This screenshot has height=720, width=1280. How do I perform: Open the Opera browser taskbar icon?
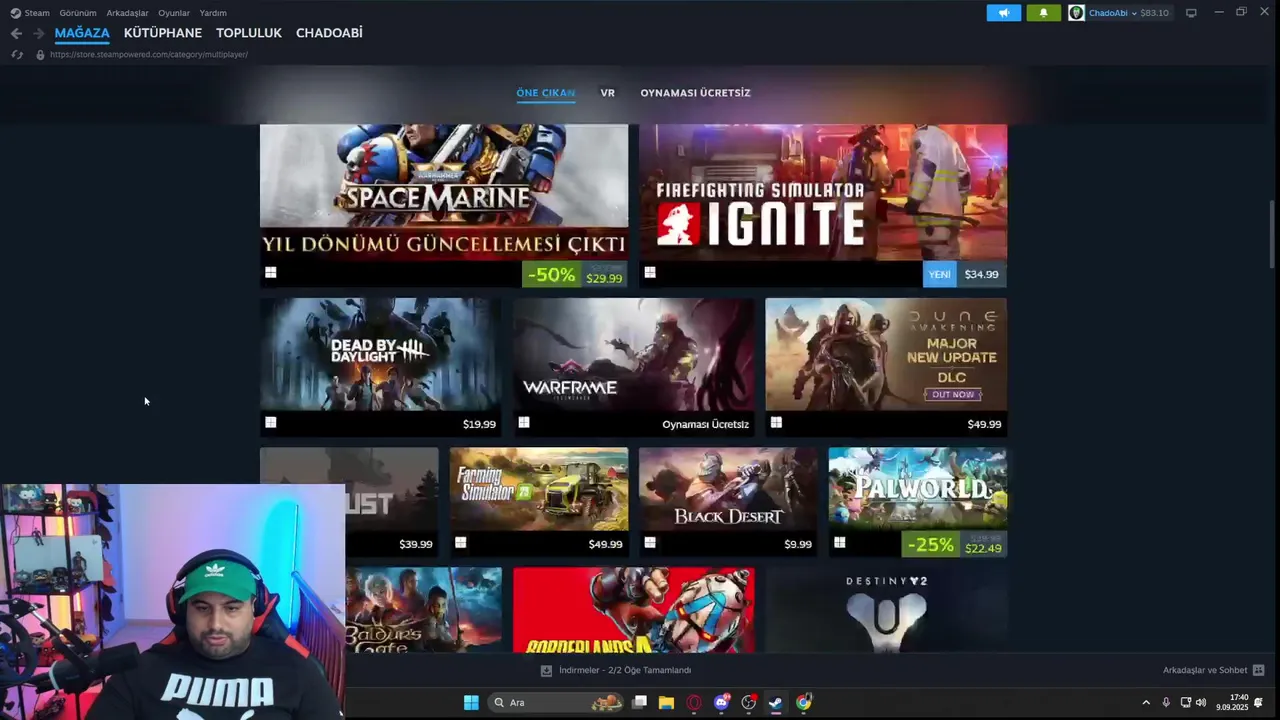(x=694, y=702)
